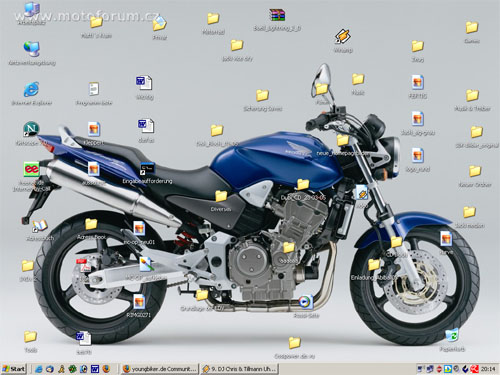Click the Start button
The height and width of the screenshot is (375, 500).
click(x=13, y=369)
